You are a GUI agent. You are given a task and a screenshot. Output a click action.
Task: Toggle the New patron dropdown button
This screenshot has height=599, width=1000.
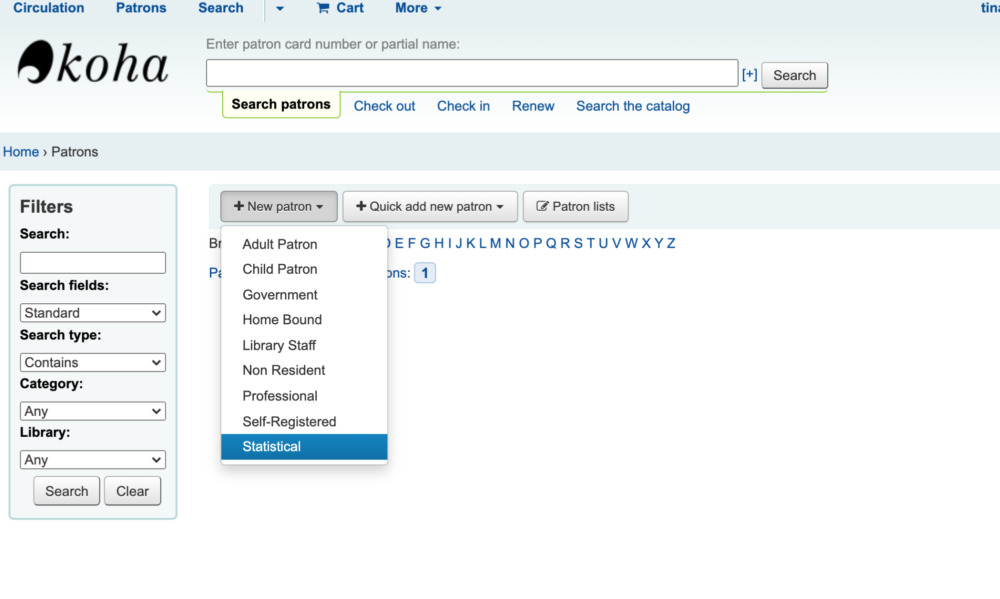pyautogui.click(x=279, y=207)
